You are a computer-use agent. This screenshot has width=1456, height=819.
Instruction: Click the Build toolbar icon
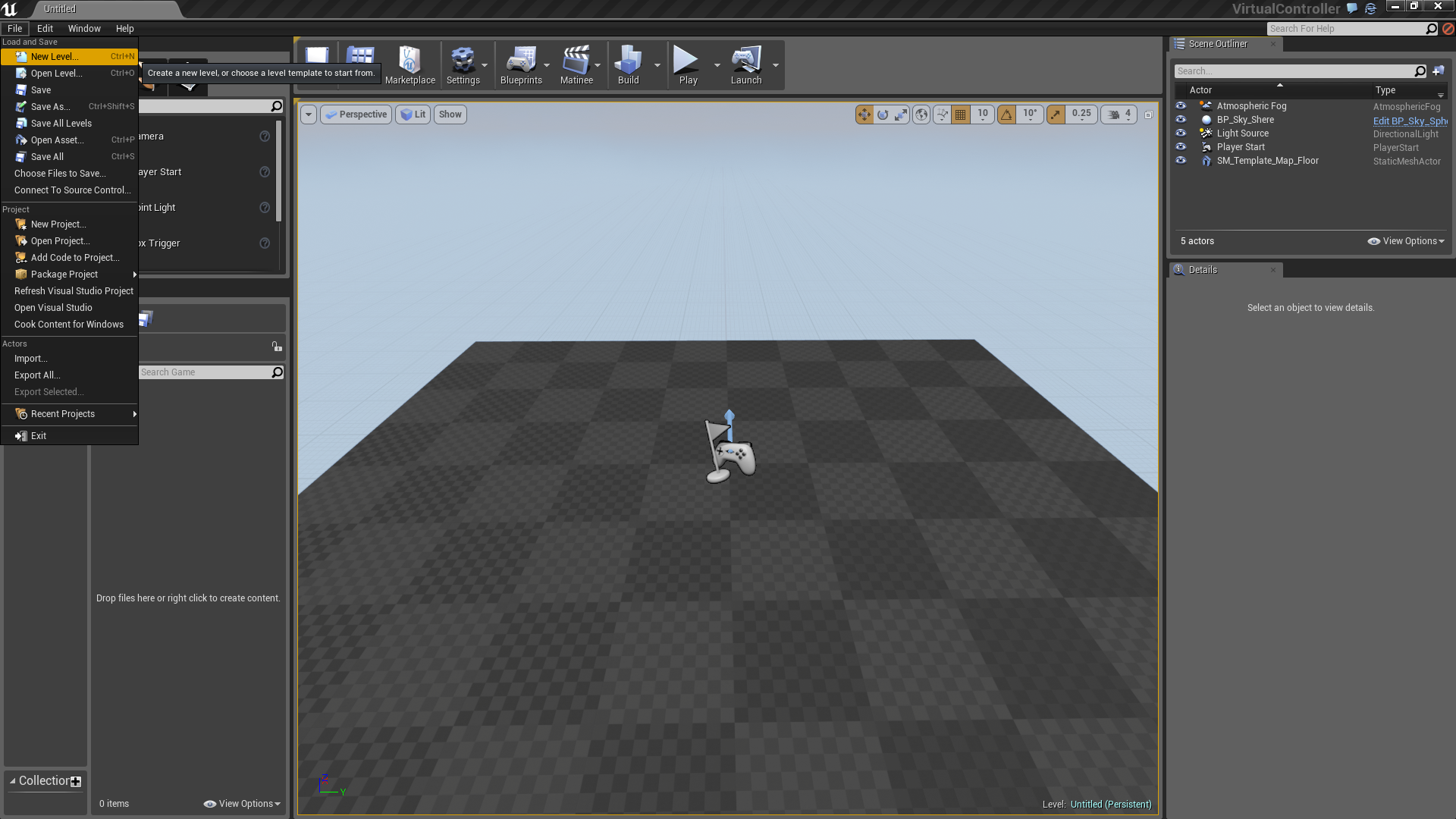(628, 65)
